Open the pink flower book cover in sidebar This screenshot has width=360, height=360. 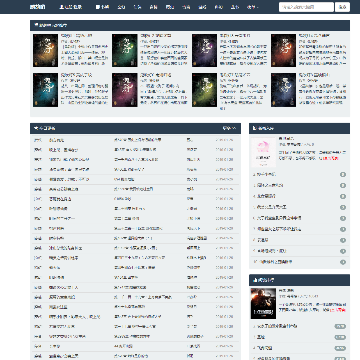coord(263,152)
